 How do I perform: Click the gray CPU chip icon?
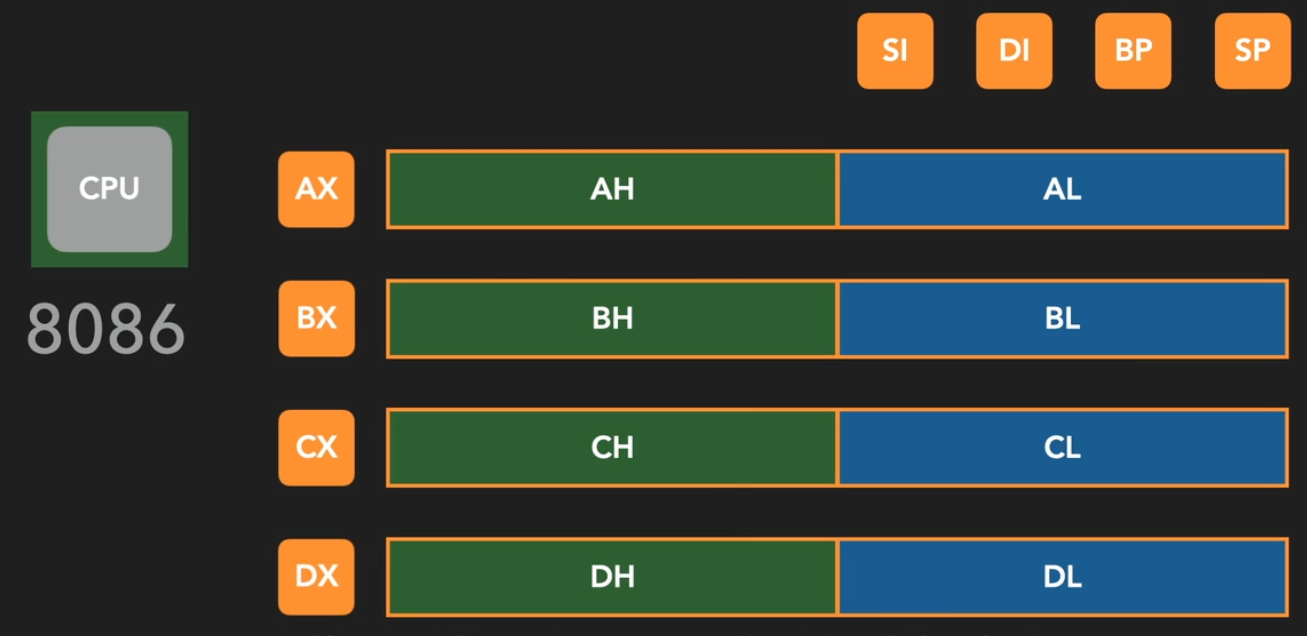(109, 189)
